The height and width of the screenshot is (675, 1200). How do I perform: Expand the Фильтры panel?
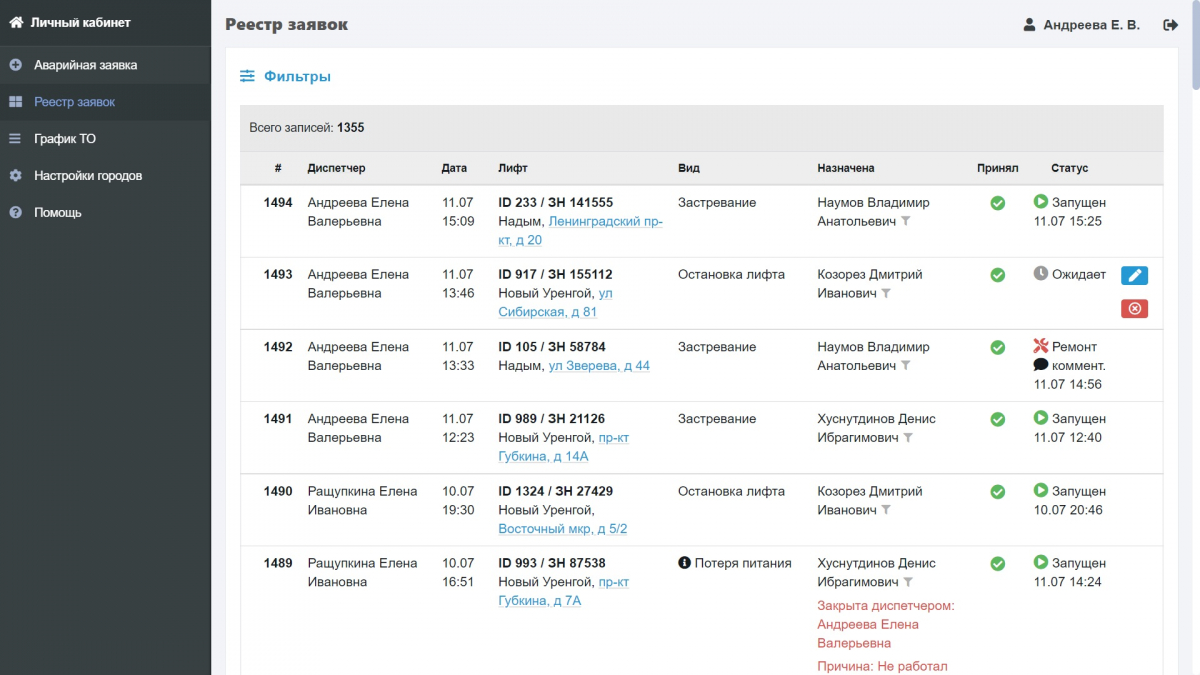[286, 76]
